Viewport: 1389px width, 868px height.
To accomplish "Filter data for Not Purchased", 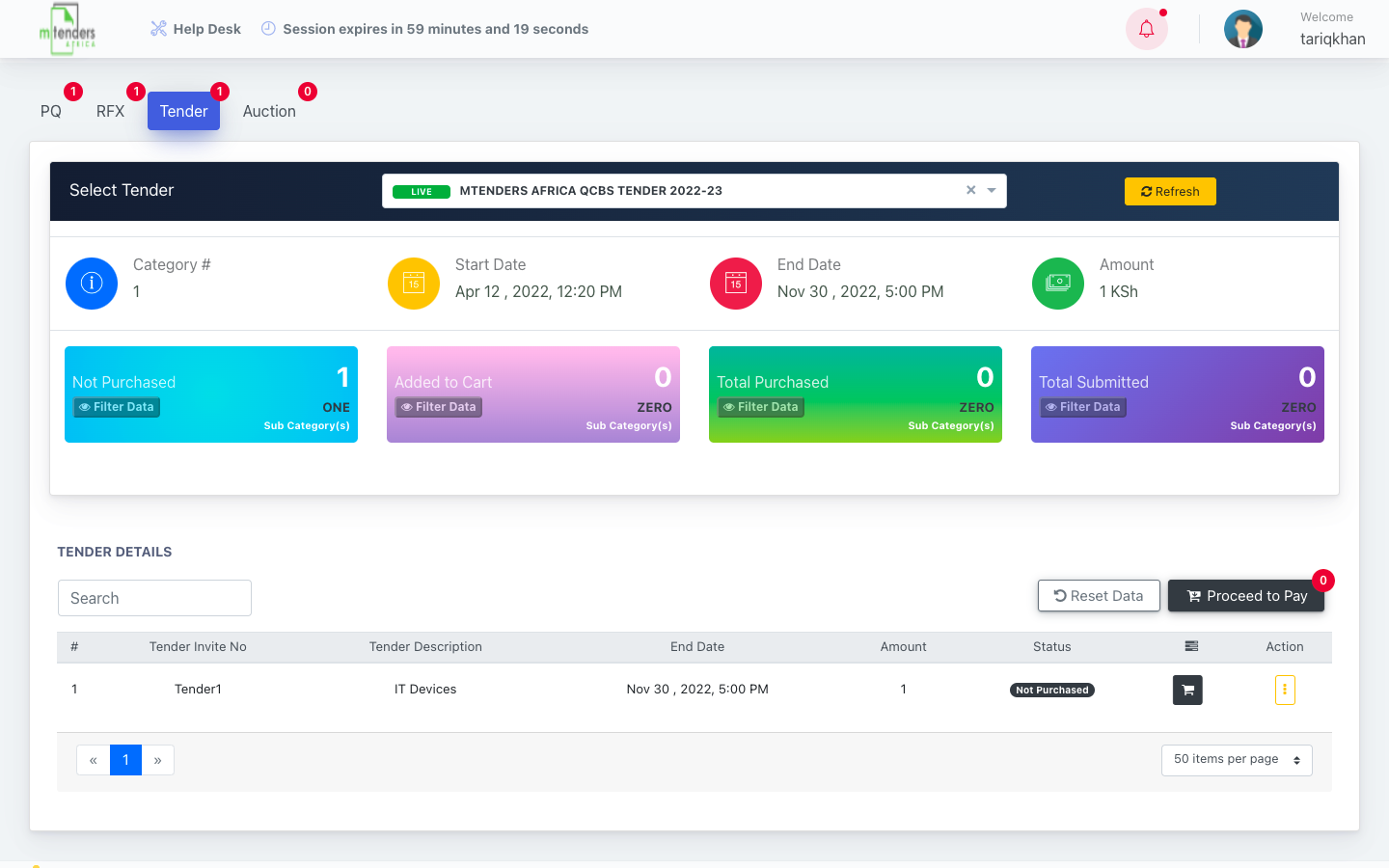I will point(117,407).
